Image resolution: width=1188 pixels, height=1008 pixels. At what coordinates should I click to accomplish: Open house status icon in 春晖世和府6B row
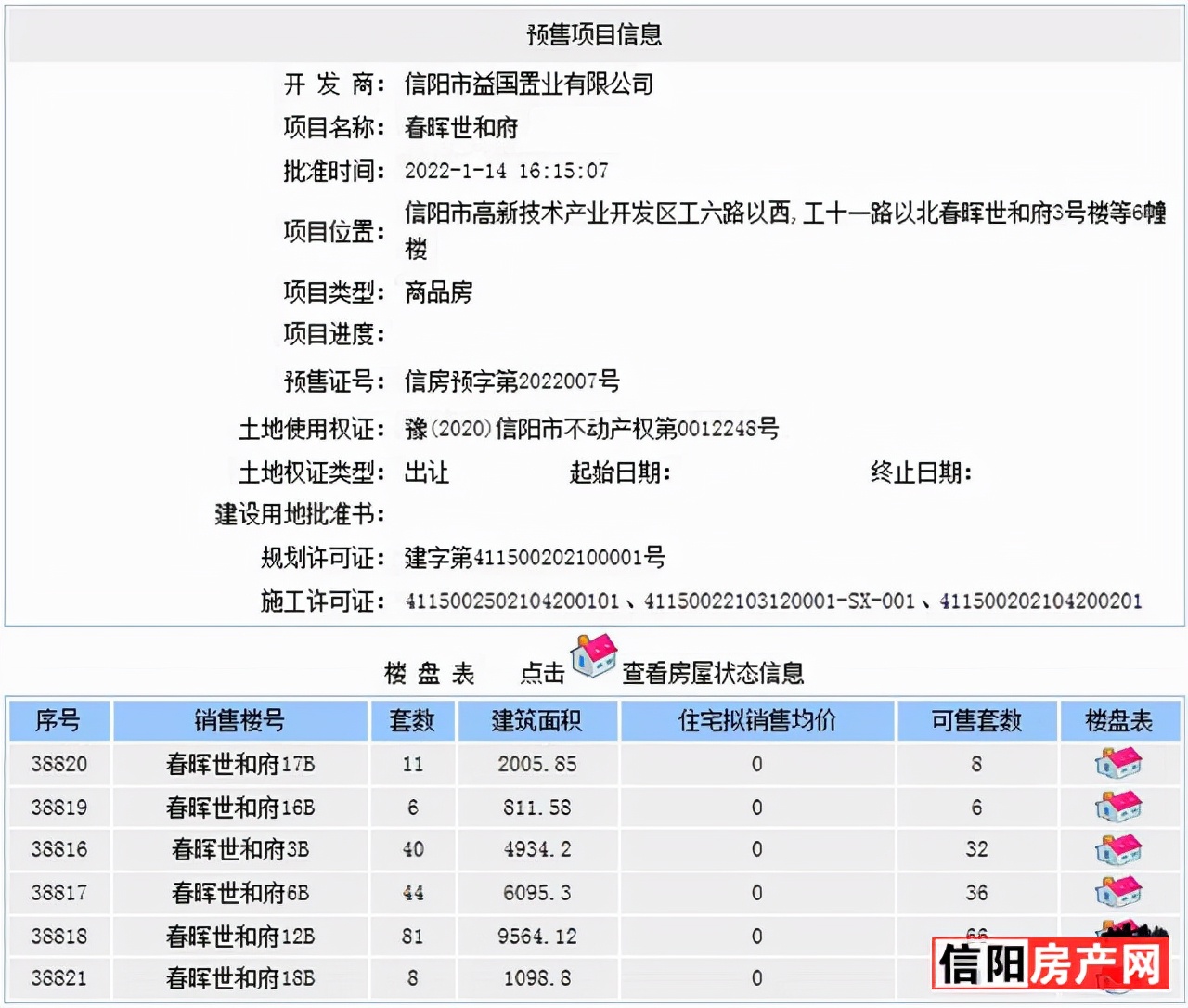pyautogui.click(x=1118, y=892)
